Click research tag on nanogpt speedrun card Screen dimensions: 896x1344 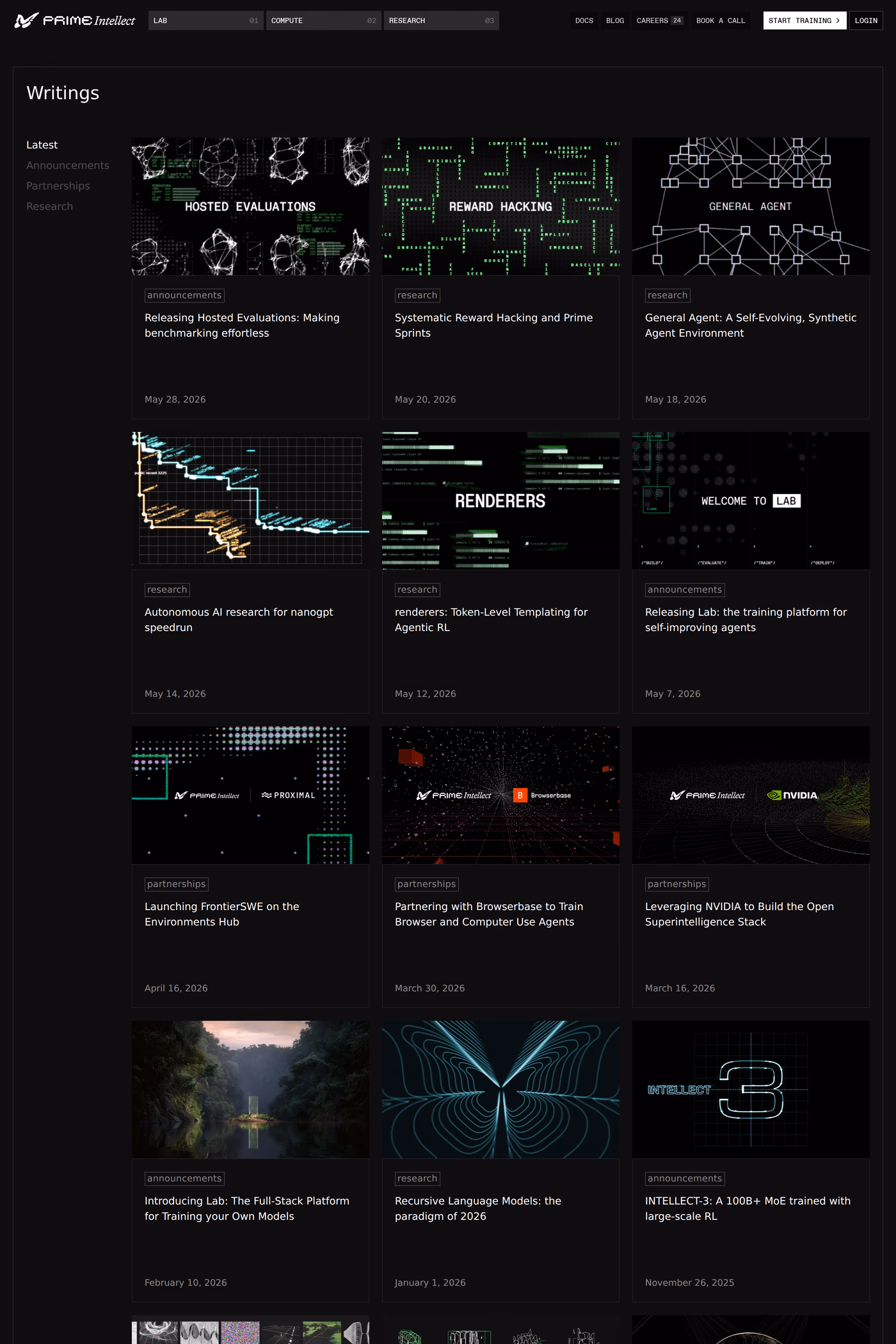[167, 589]
